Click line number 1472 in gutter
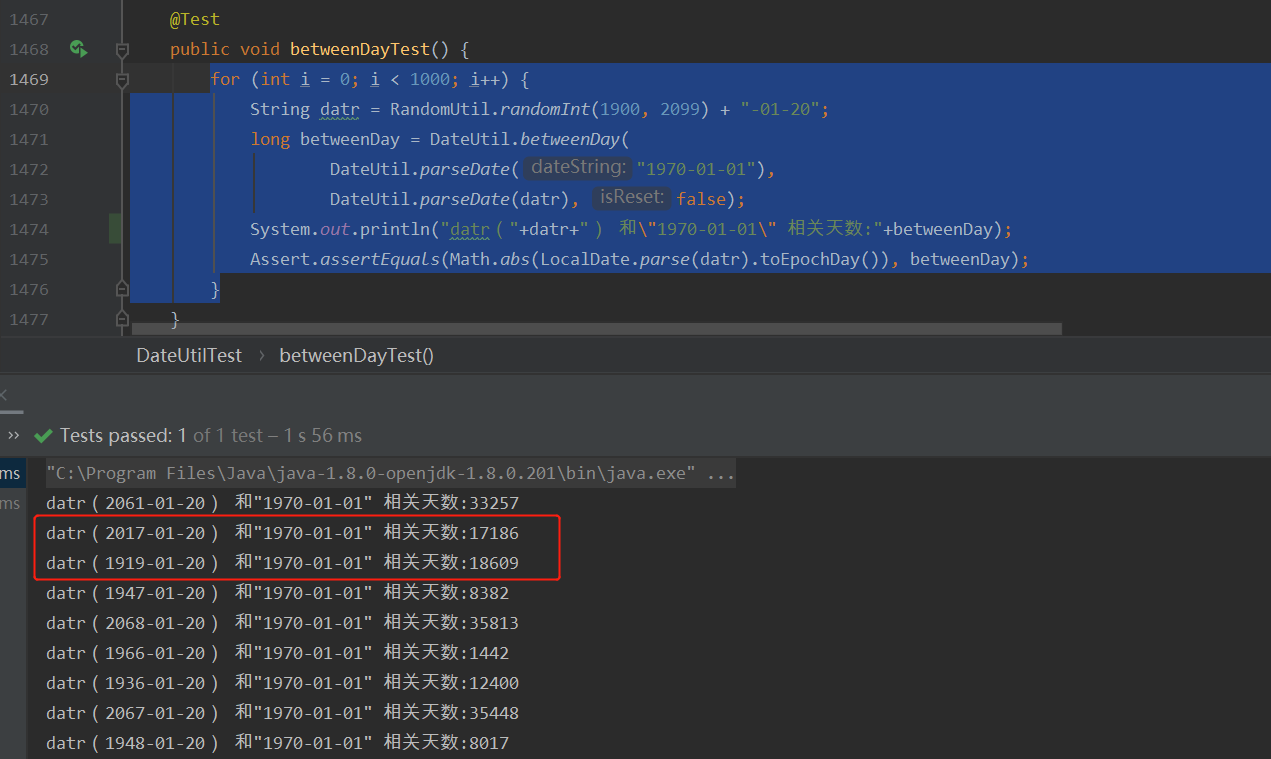 pos(29,169)
